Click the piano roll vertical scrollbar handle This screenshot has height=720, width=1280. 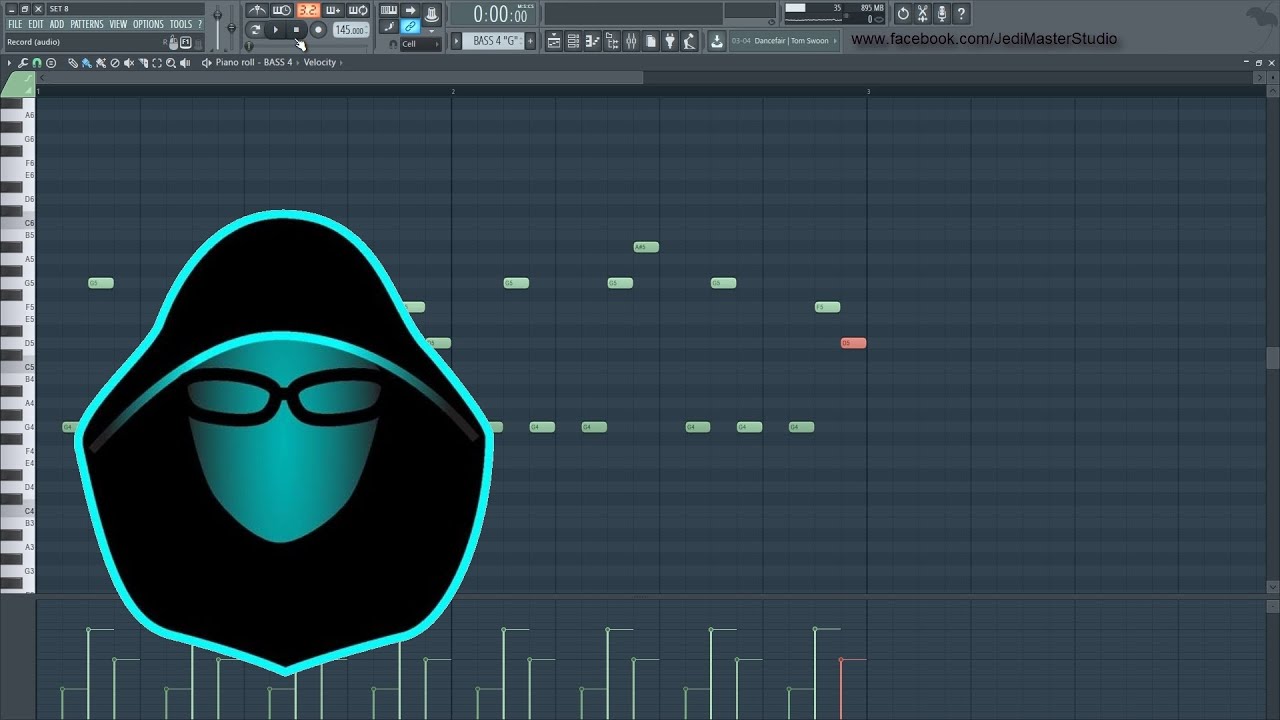pos(1272,358)
